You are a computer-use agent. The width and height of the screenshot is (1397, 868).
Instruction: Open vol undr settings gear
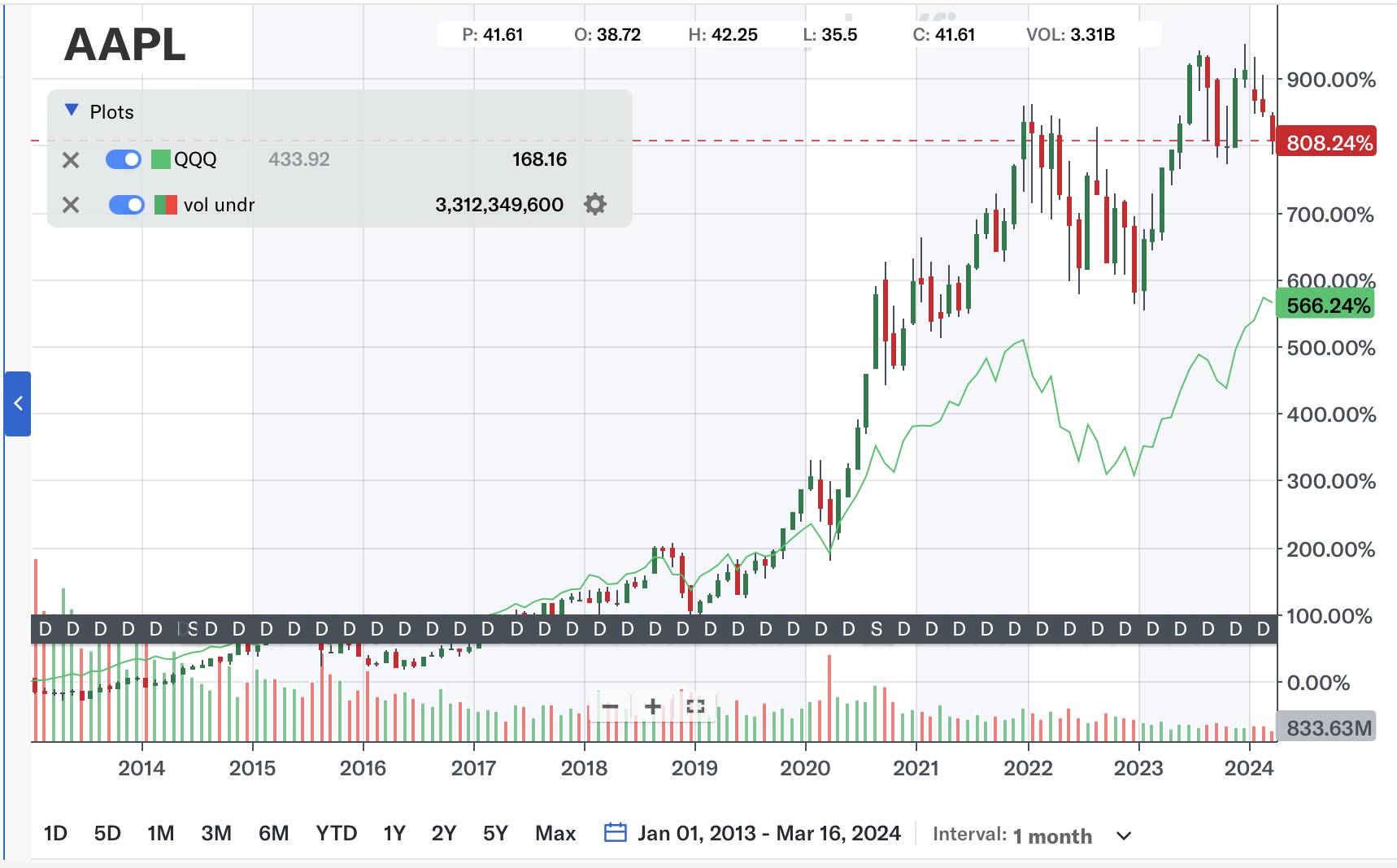pyautogui.click(x=595, y=204)
